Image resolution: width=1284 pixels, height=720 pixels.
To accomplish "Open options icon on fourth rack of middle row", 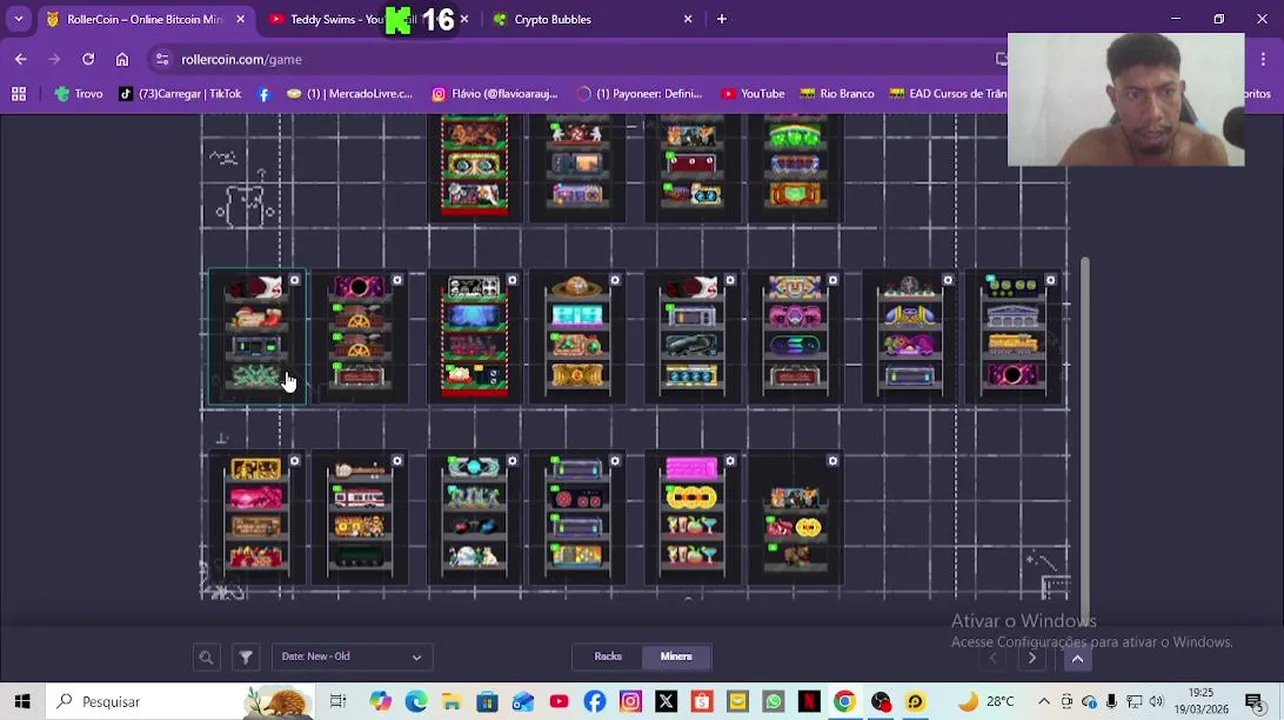I will [615, 281].
